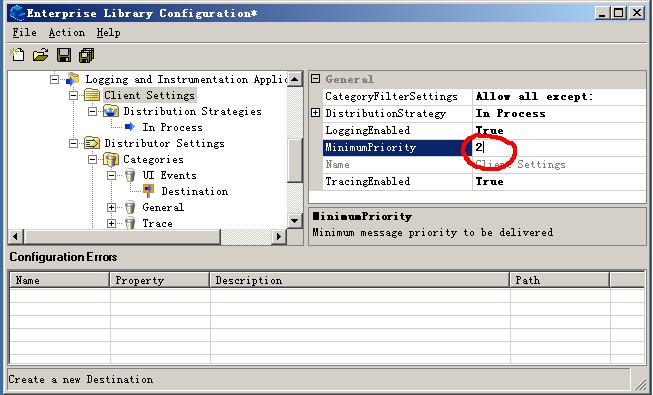Click the tree scroll down arrow

point(295,221)
